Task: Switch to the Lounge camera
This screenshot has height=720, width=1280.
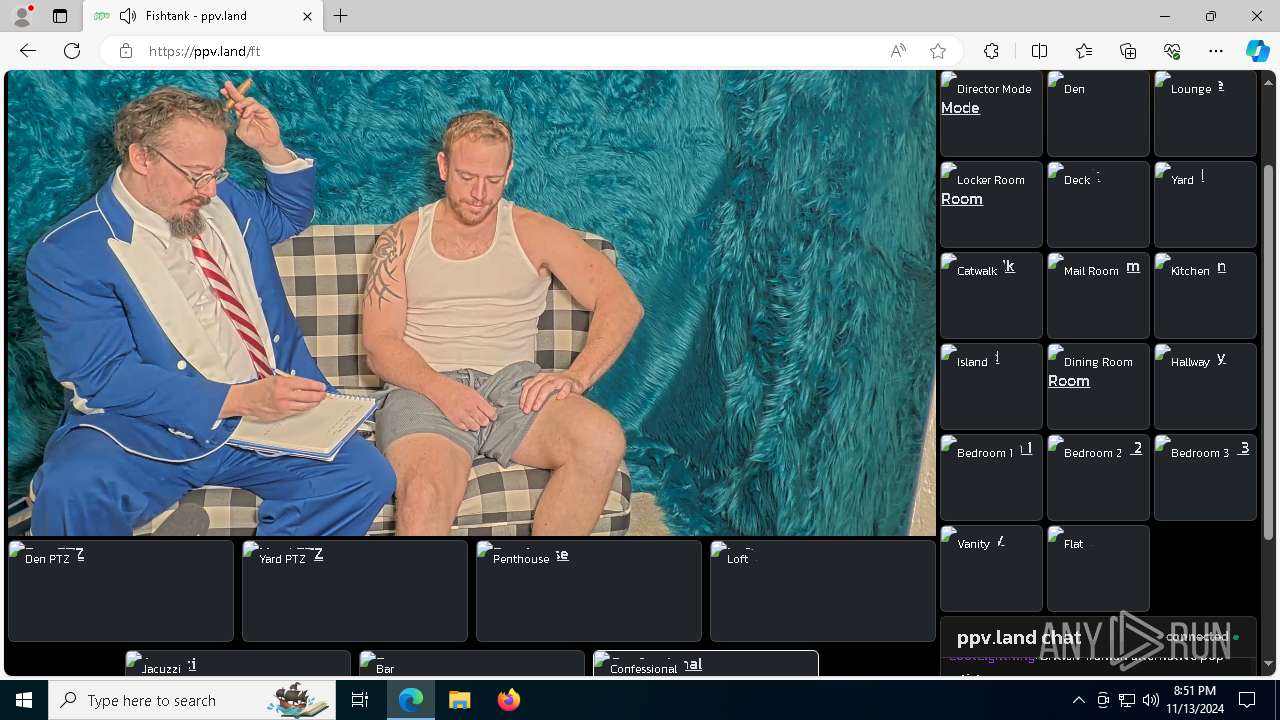Action: (x=1205, y=113)
